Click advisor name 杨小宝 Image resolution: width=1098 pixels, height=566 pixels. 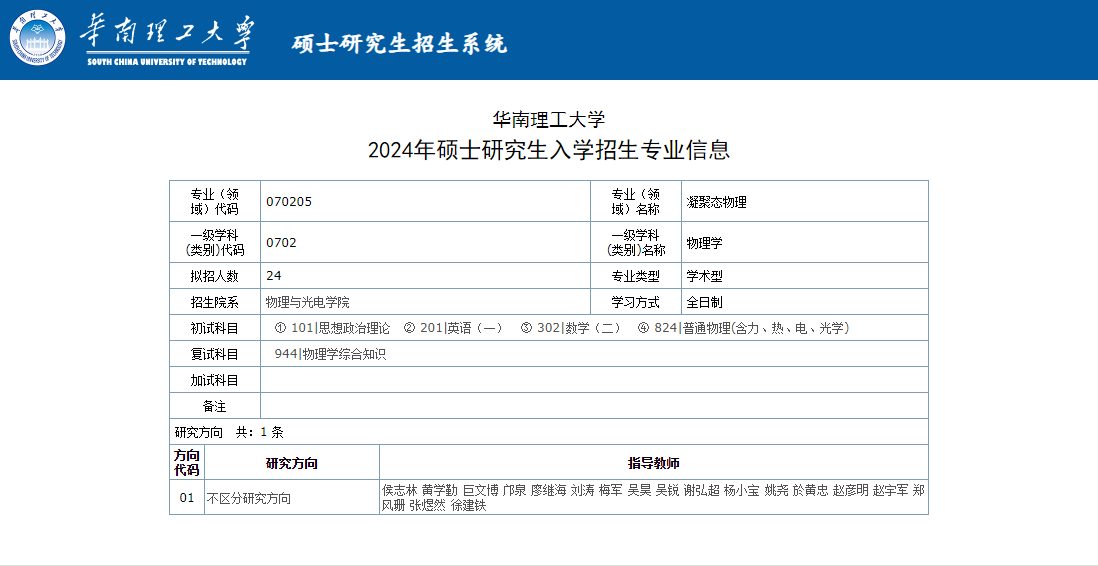[742, 490]
